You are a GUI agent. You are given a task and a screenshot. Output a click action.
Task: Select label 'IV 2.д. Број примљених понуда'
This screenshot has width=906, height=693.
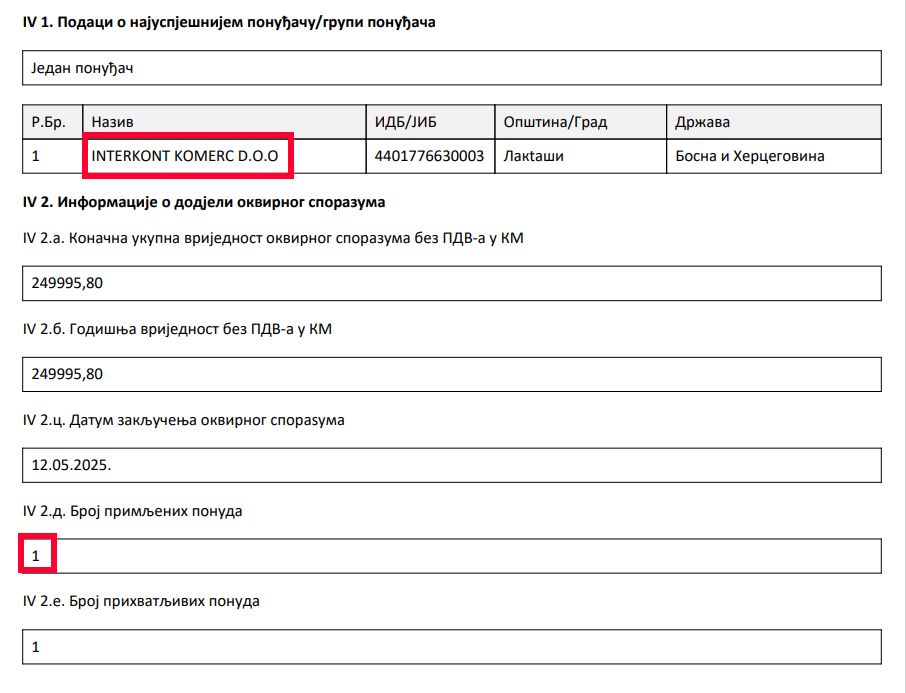[132, 511]
